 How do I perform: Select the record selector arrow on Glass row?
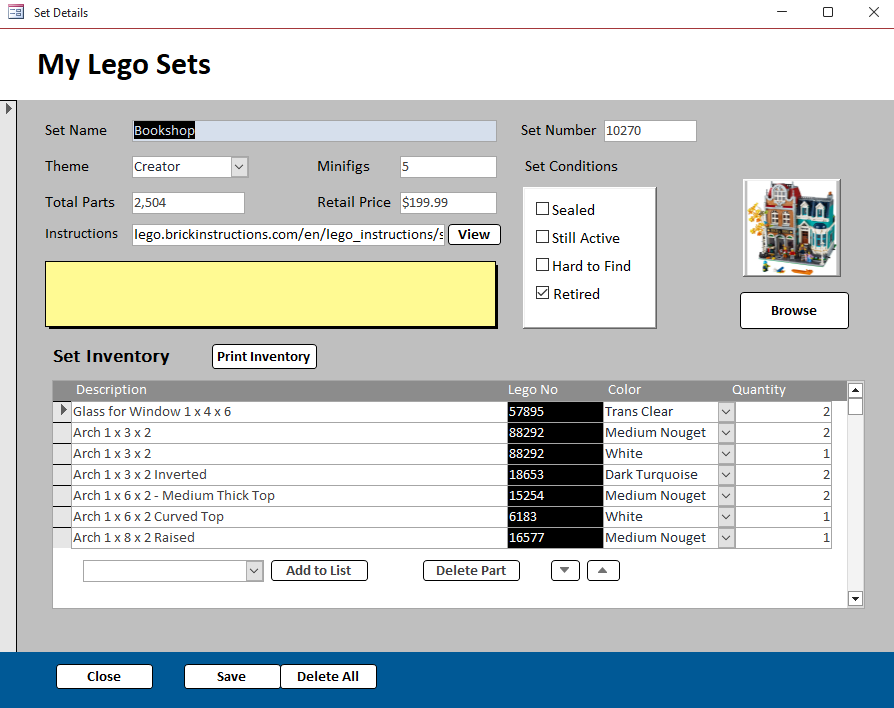pos(62,410)
